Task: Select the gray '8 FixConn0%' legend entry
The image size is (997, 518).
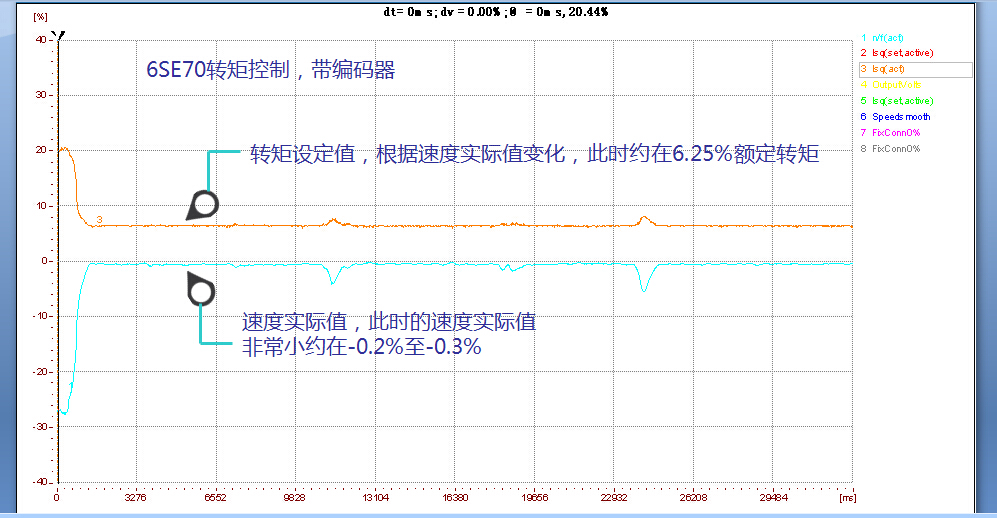Action: tap(890, 148)
